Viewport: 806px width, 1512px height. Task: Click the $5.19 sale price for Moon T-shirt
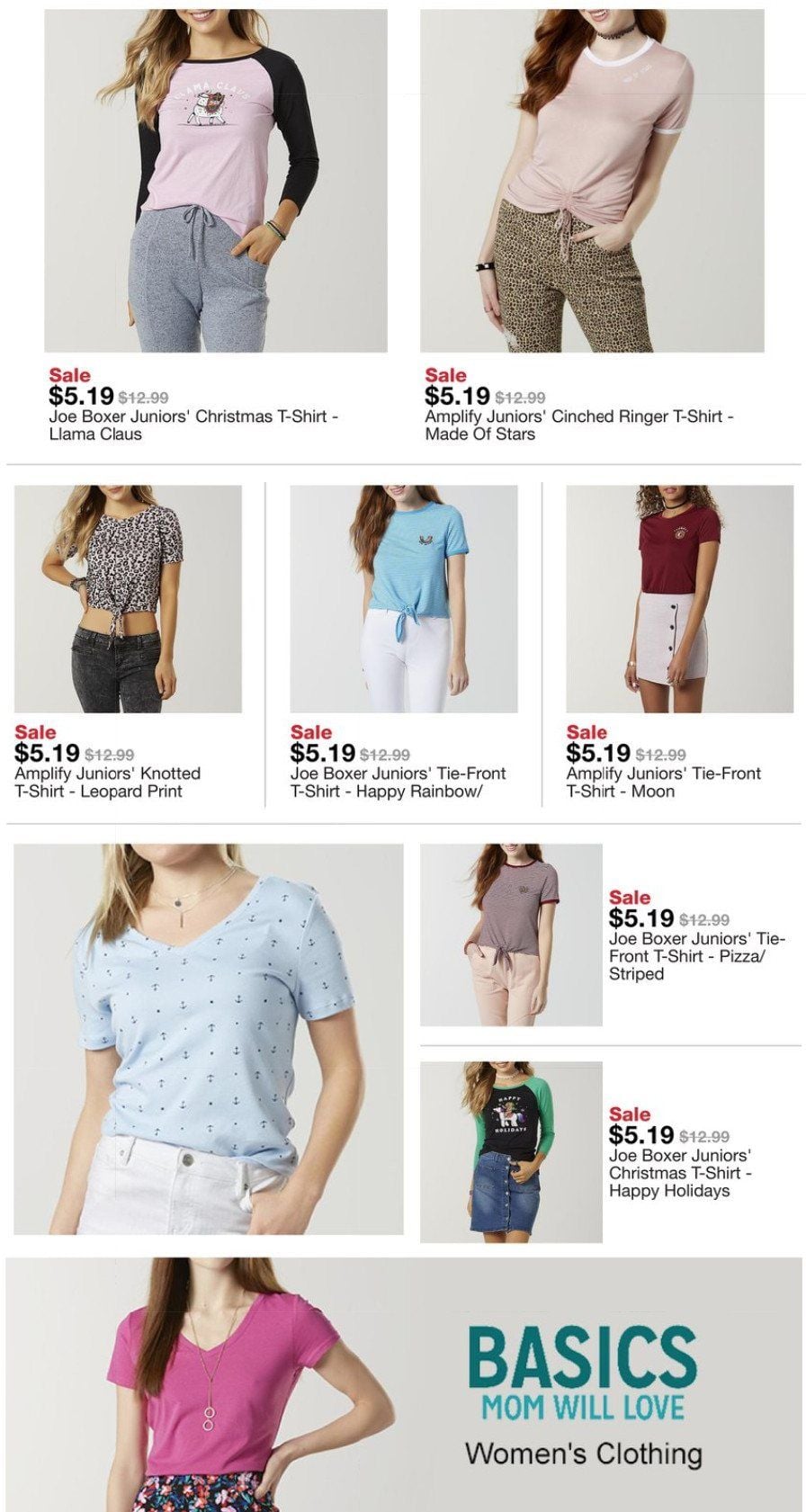click(x=598, y=753)
